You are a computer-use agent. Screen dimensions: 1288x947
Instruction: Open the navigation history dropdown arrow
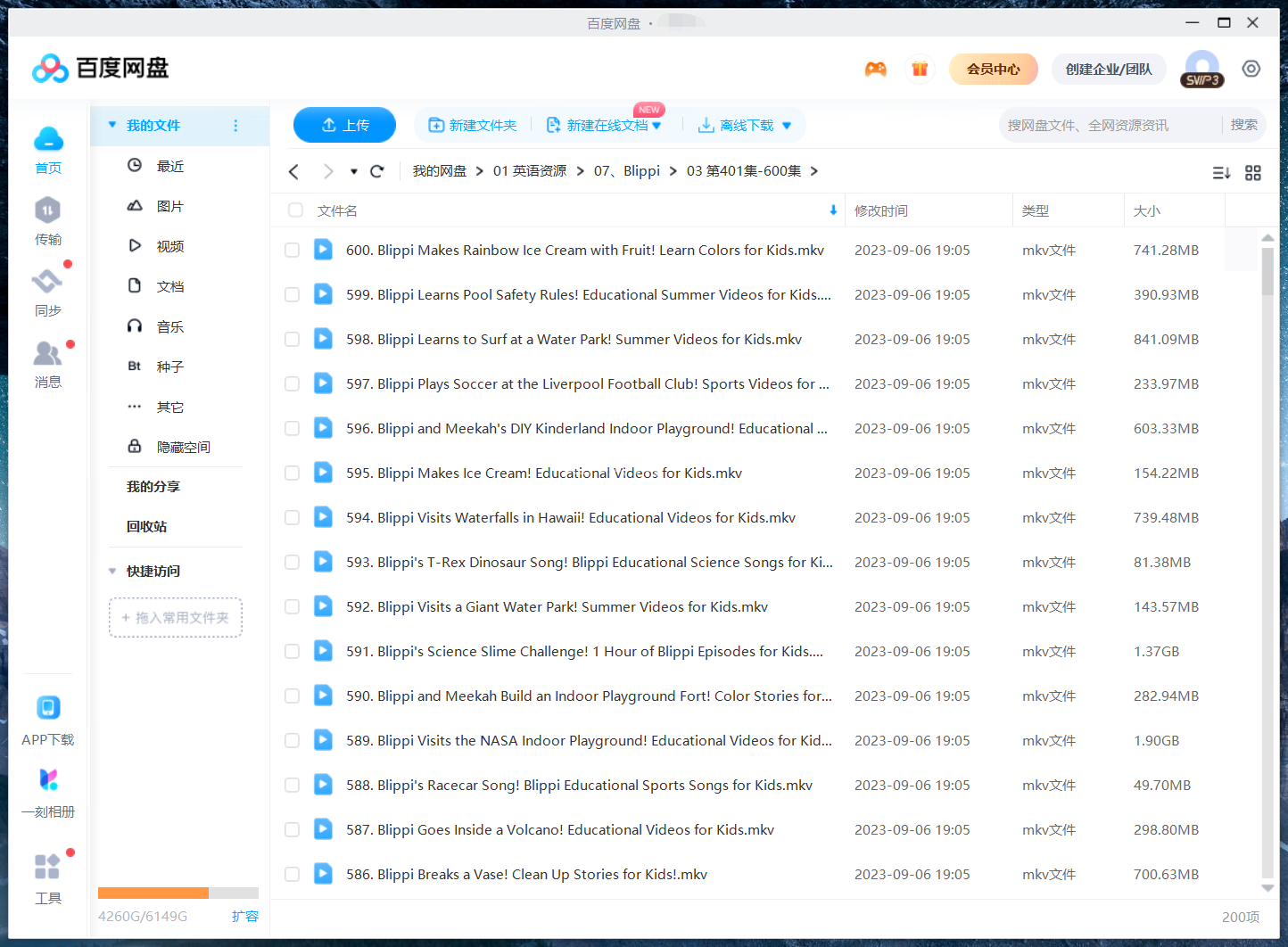[354, 171]
